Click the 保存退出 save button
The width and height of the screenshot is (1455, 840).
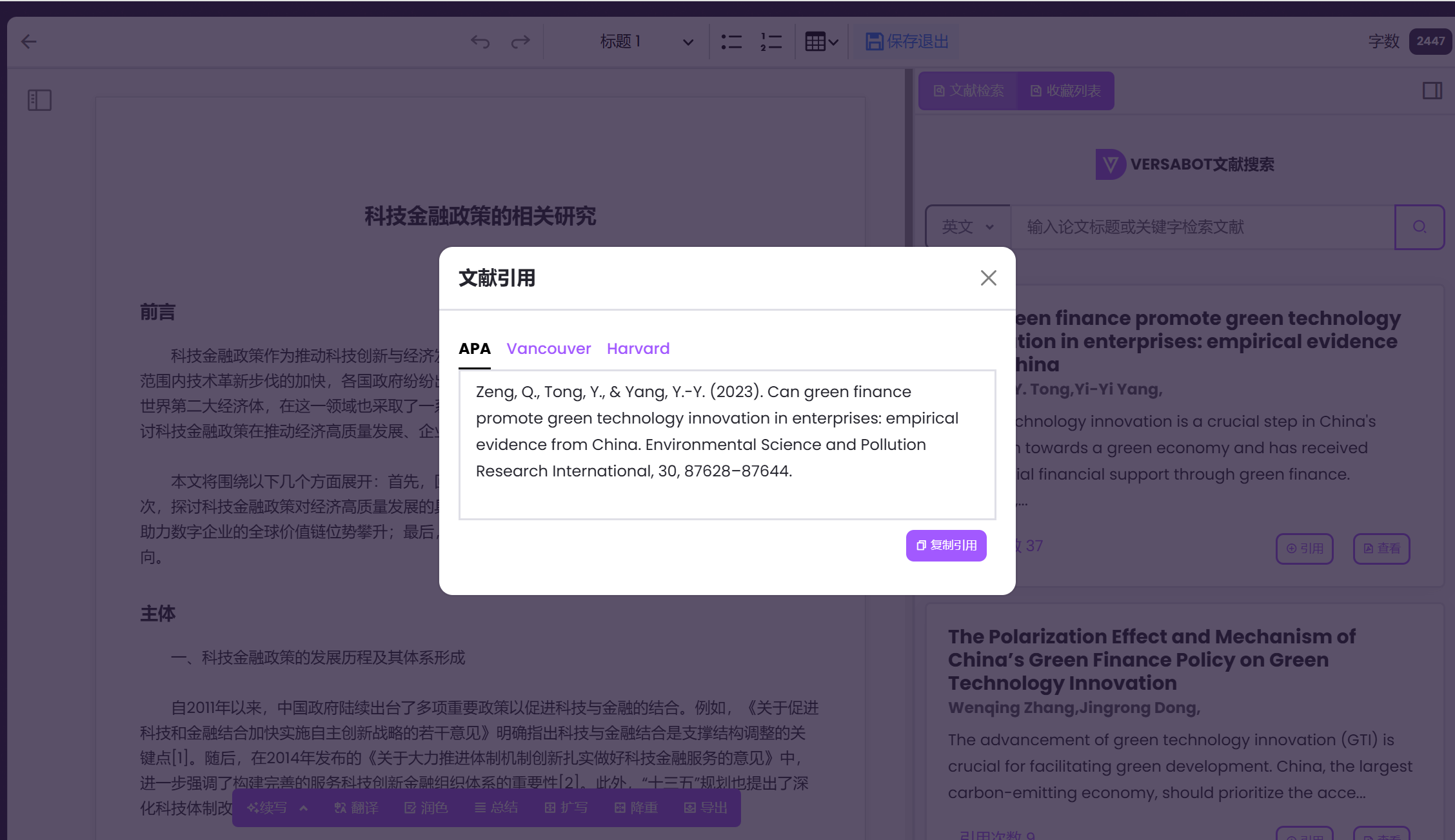point(907,42)
